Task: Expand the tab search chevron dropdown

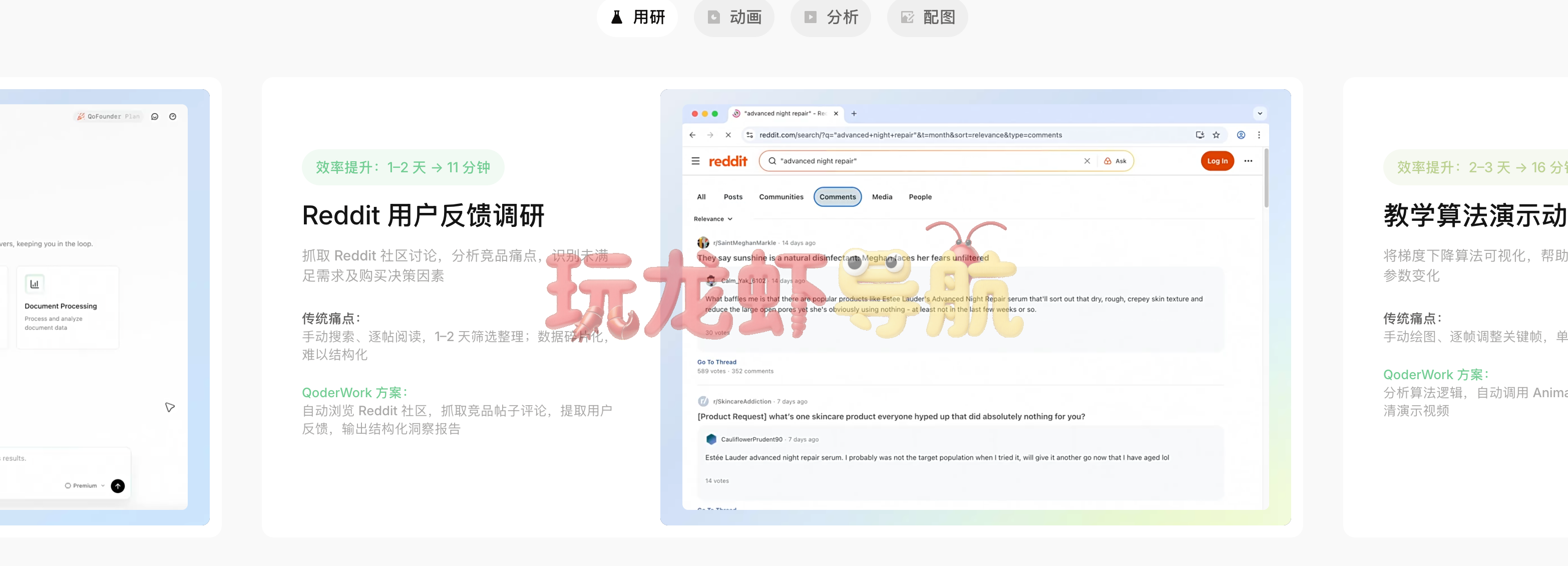Action: click(1260, 113)
